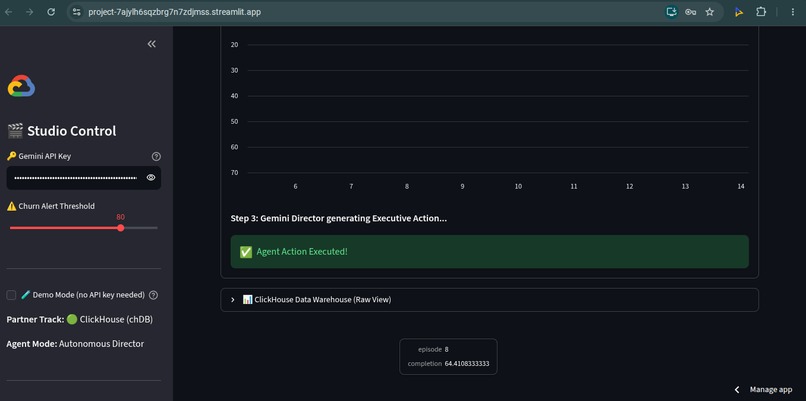Viewport: 806px width, 401px height.
Task: Click x-axis label 10 on the chart
Action: click(518, 187)
